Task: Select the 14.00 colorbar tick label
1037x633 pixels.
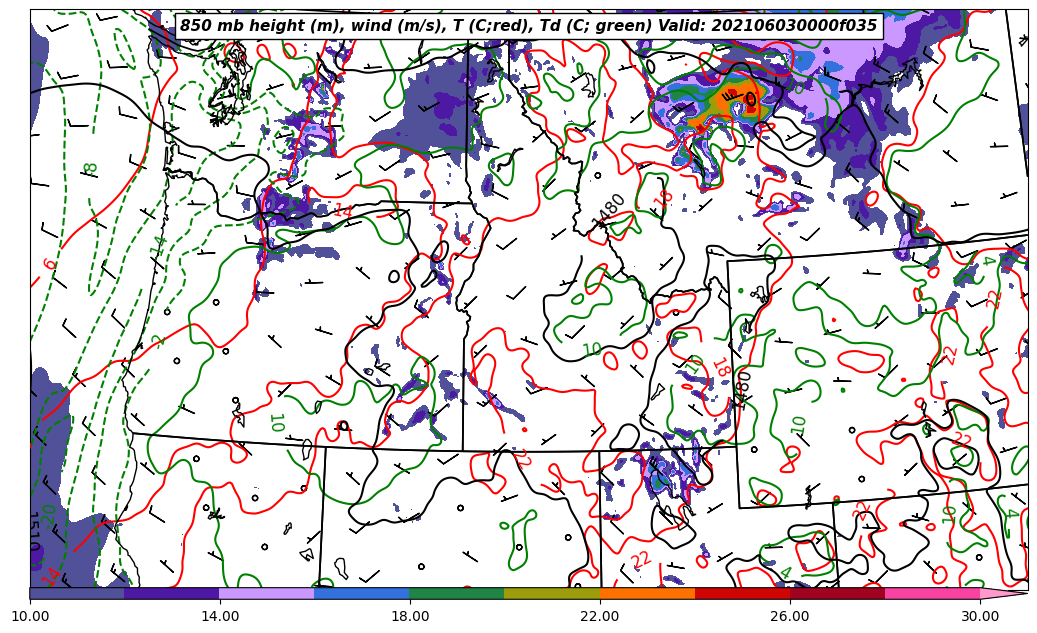Action: point(220,617)
